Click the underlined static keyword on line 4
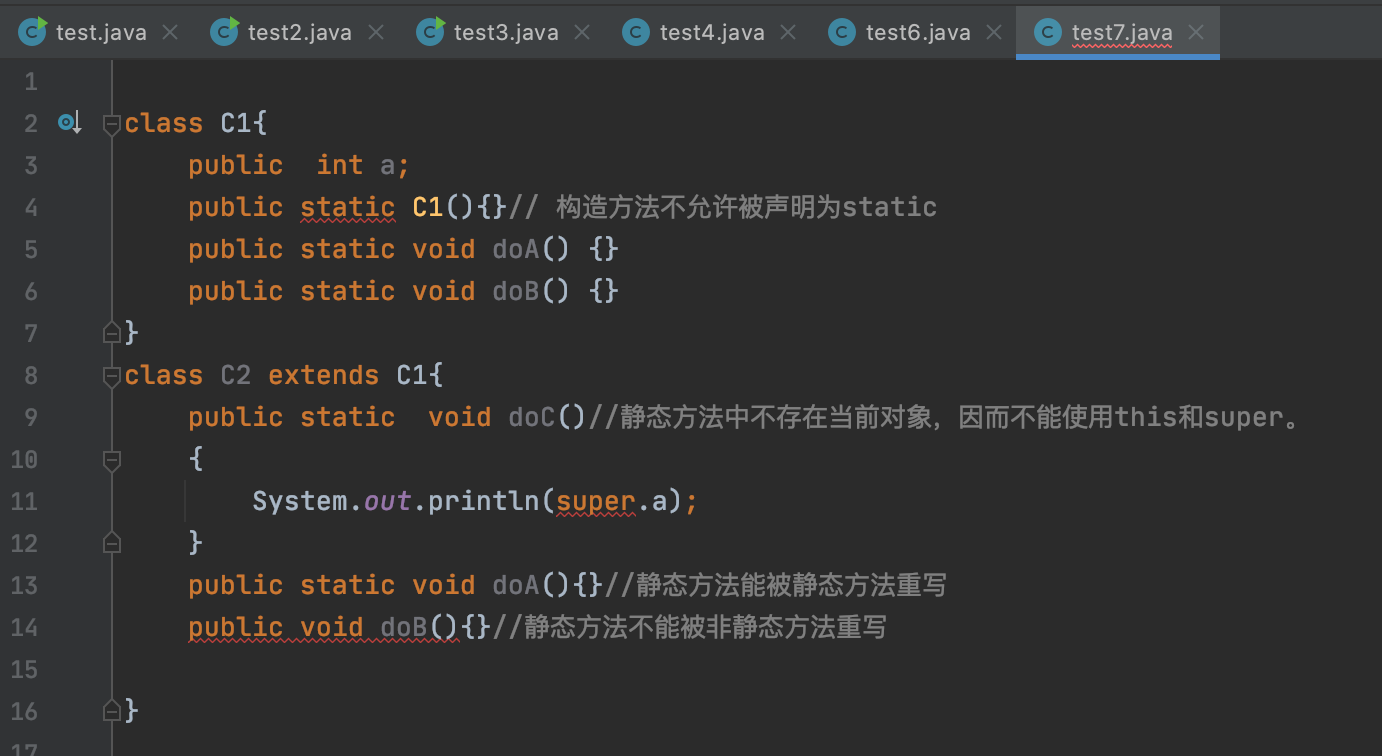Image resolution: width=1382 pixels, height=756 pixels. 347,207
